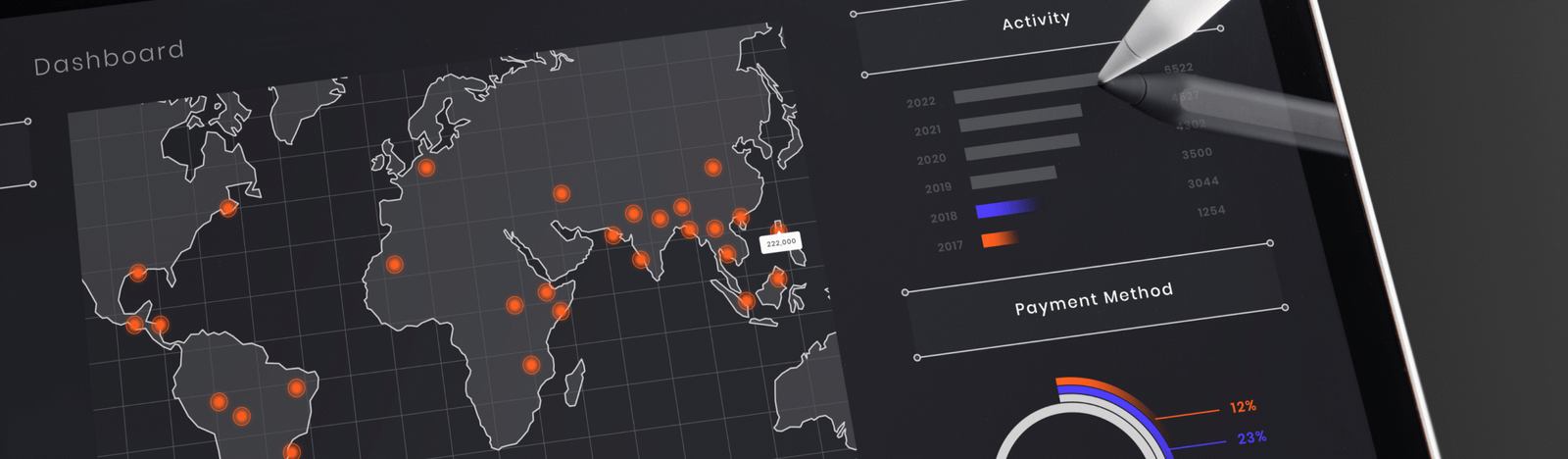Select the map marker in West Africa
This screenshot has height=459, width=1568.
coord(394,264)
